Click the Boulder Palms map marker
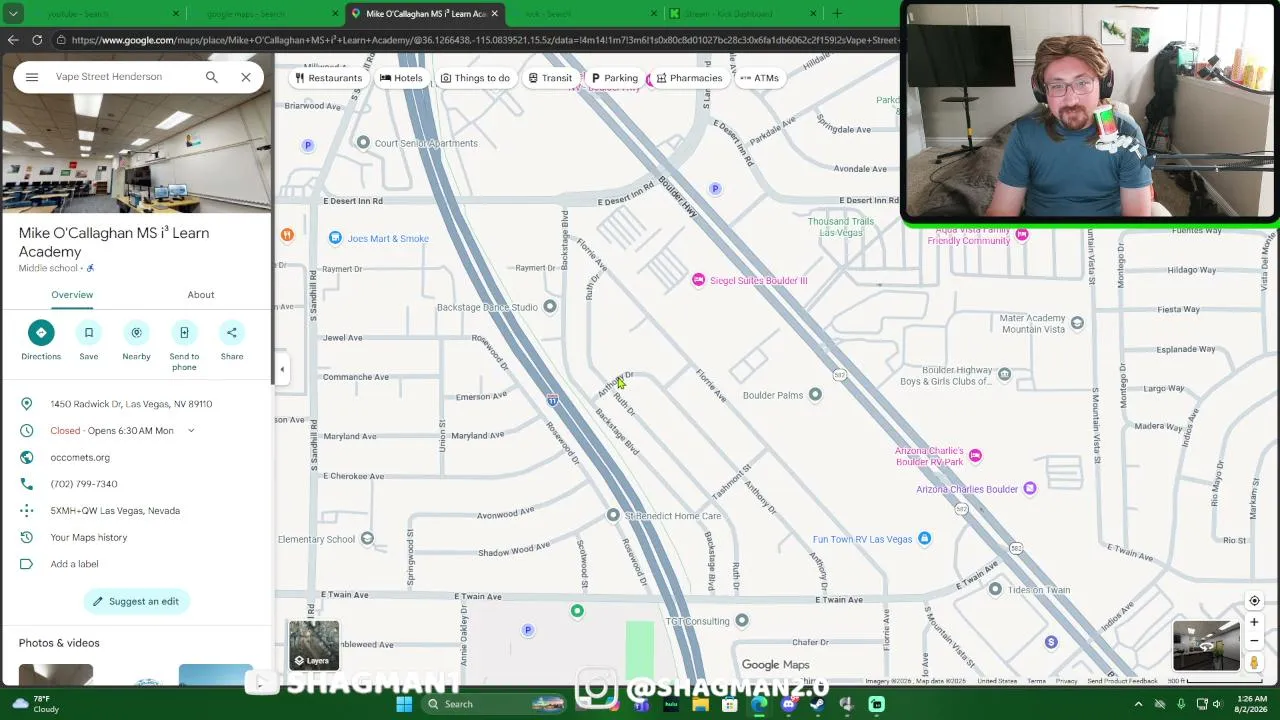This screenshot has width=1280, height=720. tap(815, 395)
